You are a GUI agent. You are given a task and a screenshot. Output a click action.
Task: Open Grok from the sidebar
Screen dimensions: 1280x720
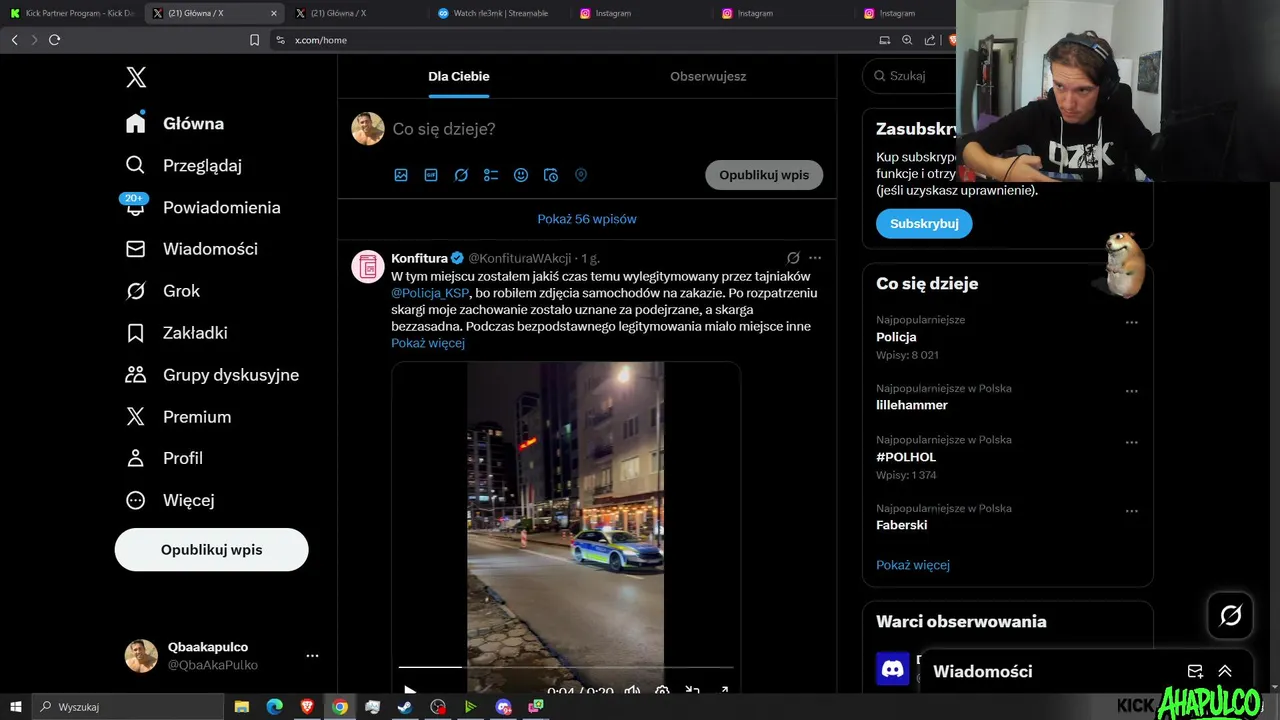click(163, 291)
